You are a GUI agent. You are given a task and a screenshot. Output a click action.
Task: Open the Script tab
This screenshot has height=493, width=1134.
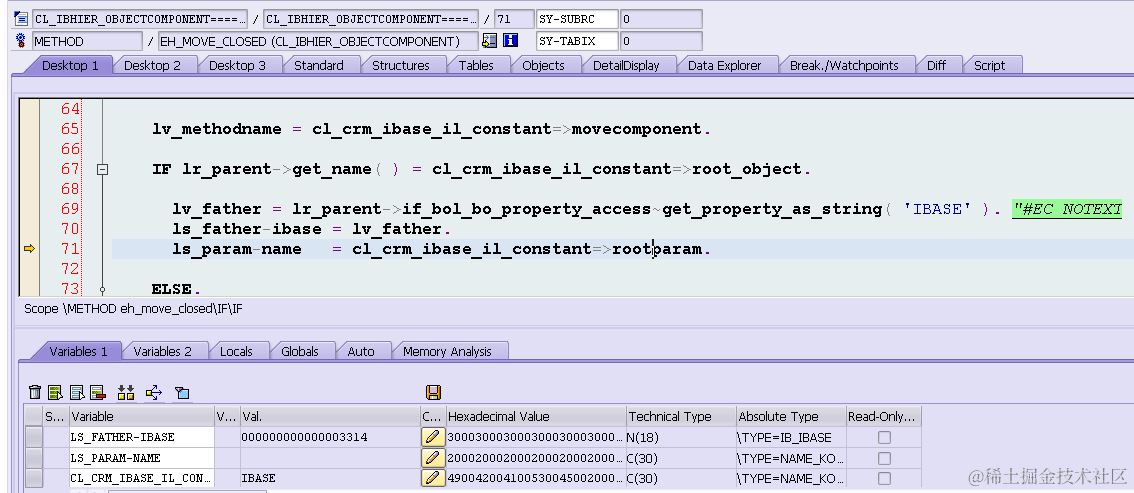[x=989, y=65]
